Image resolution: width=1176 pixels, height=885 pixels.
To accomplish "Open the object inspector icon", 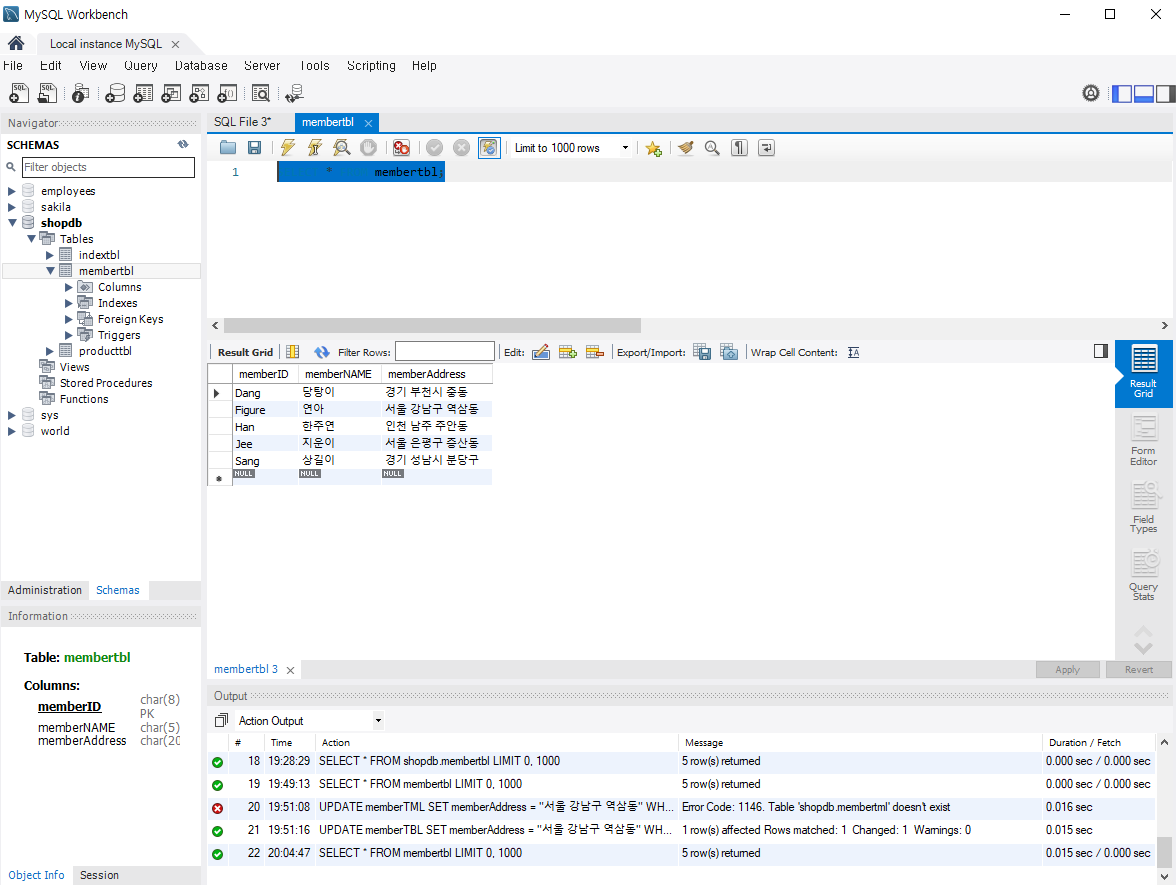I will pos(80,93).
